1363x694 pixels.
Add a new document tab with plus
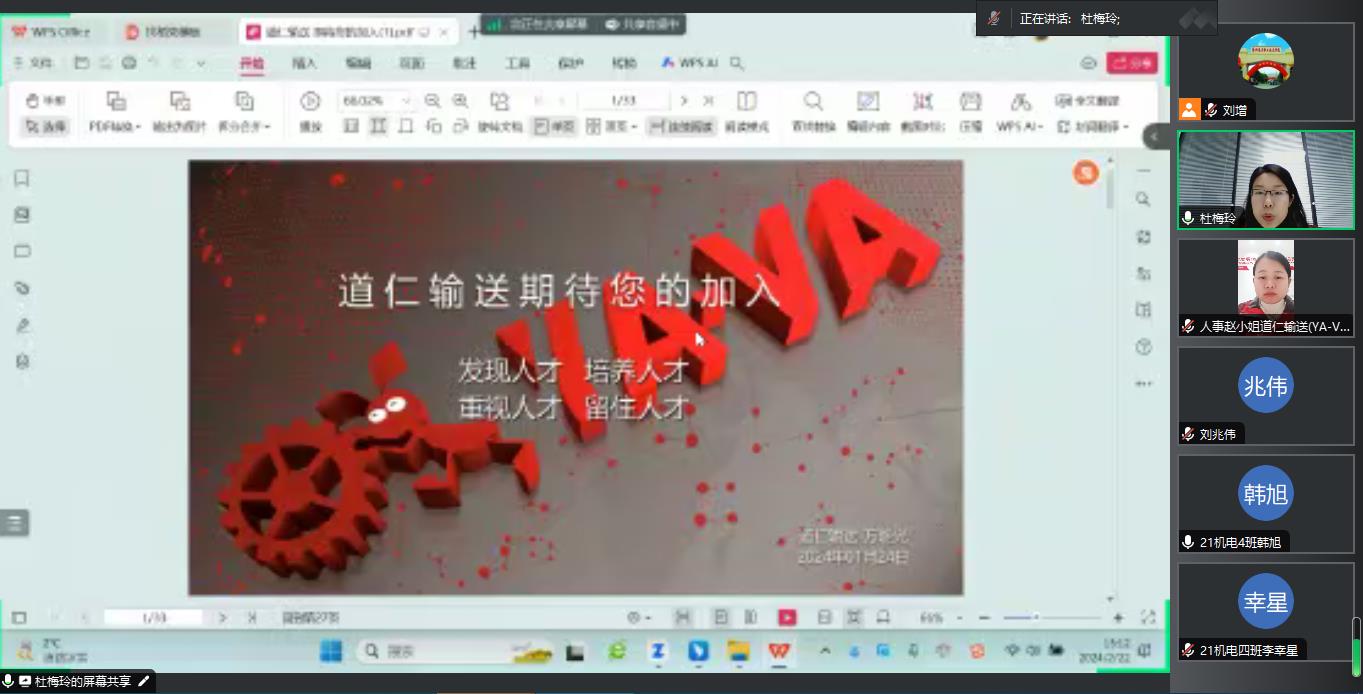coord(474,32)
